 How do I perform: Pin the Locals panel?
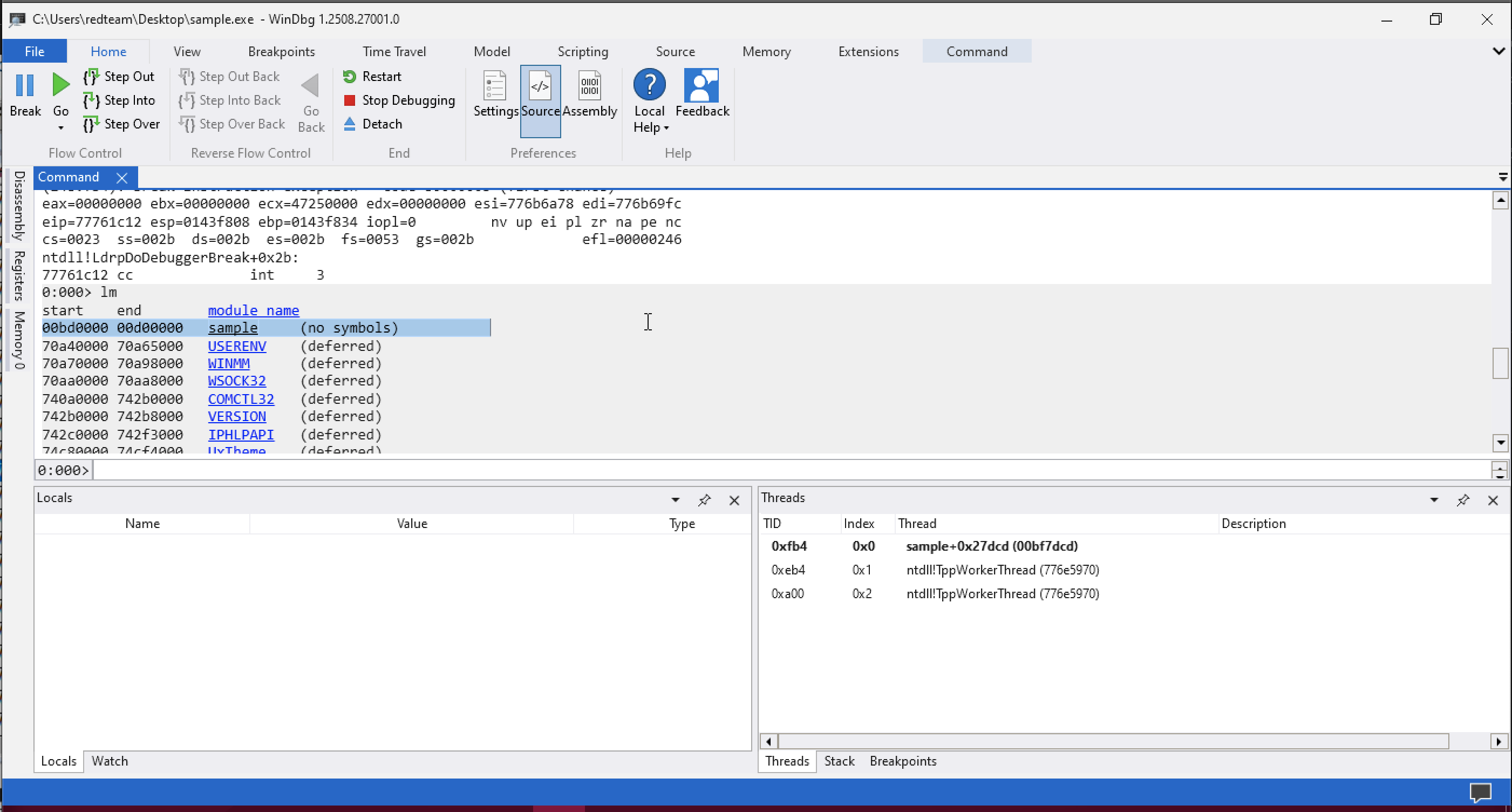pos(704,500)
